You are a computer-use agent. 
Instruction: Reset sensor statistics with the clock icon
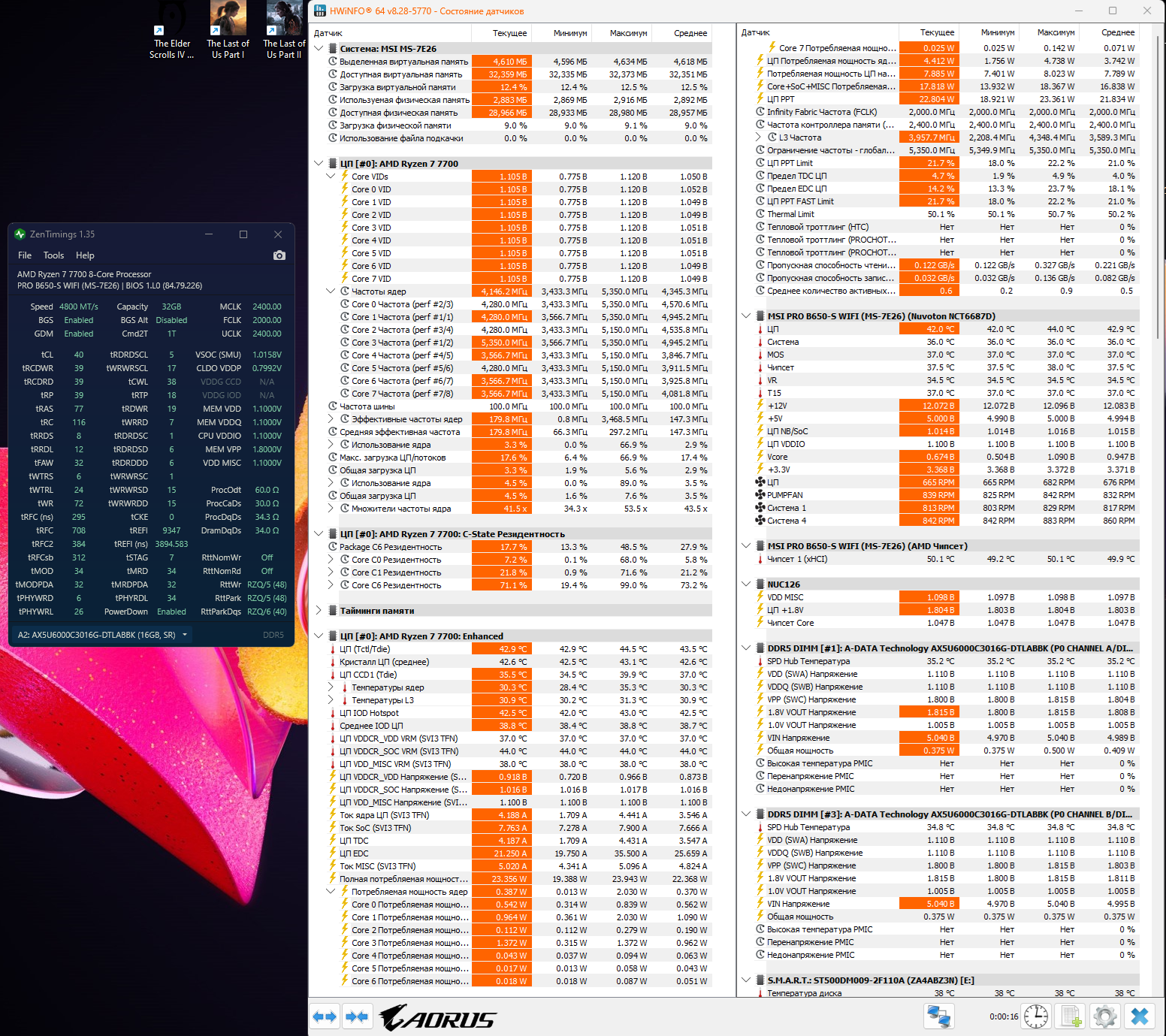[x=1036, y=1016]
